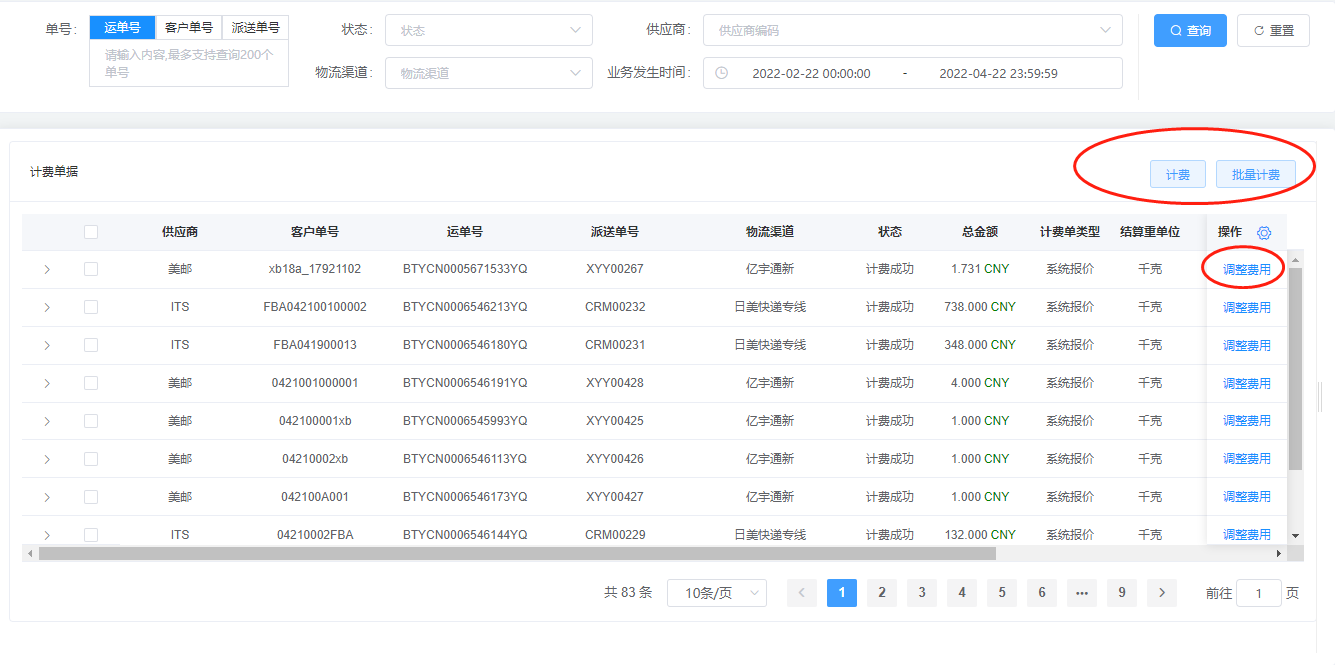The image size is (1335, 665).
Task: Go to page 3
Action: coord(922,593)
